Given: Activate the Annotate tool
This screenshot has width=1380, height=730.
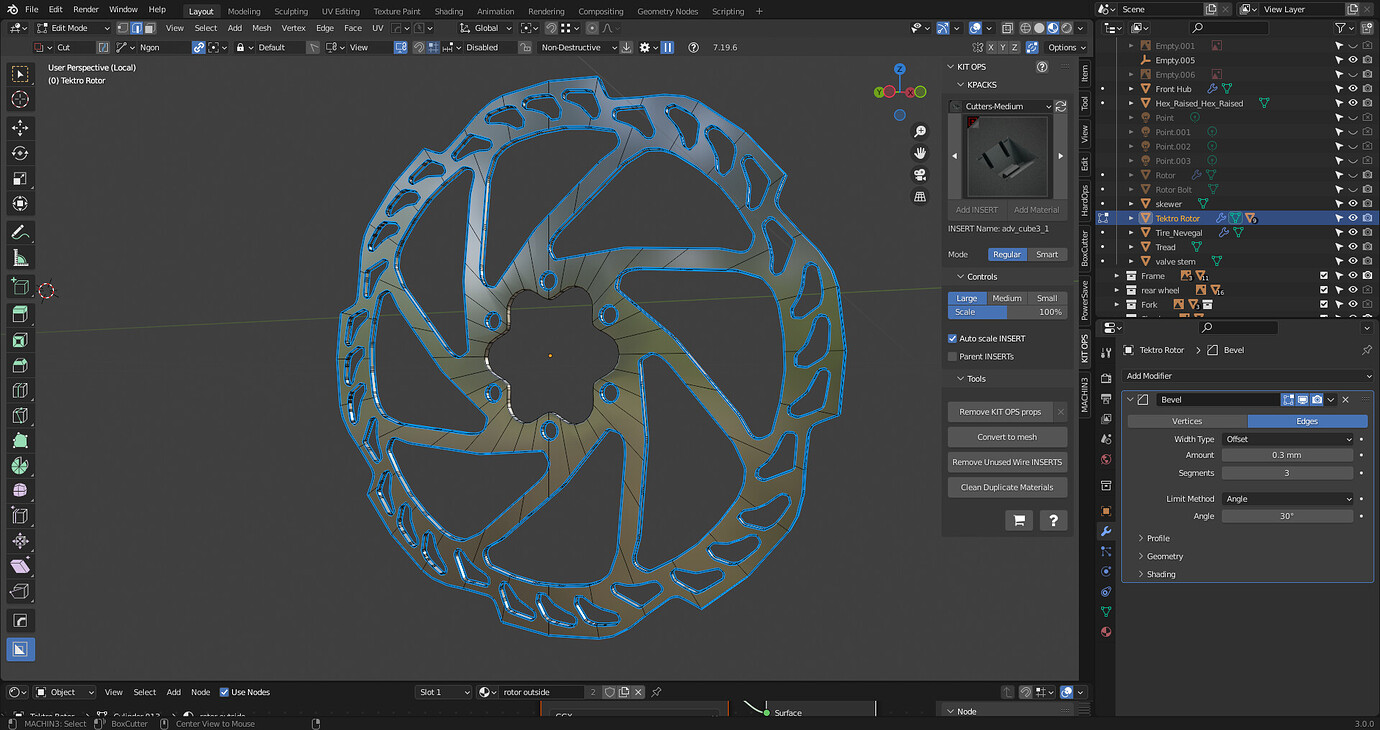Looking at the screenshot, I should tap(20, 232).
